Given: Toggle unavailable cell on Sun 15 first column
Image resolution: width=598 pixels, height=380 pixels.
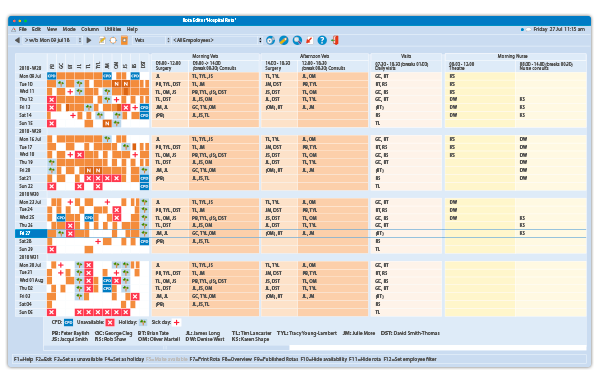Looking at the screenshot, I should pyautogui.click(x=51, y=123).
